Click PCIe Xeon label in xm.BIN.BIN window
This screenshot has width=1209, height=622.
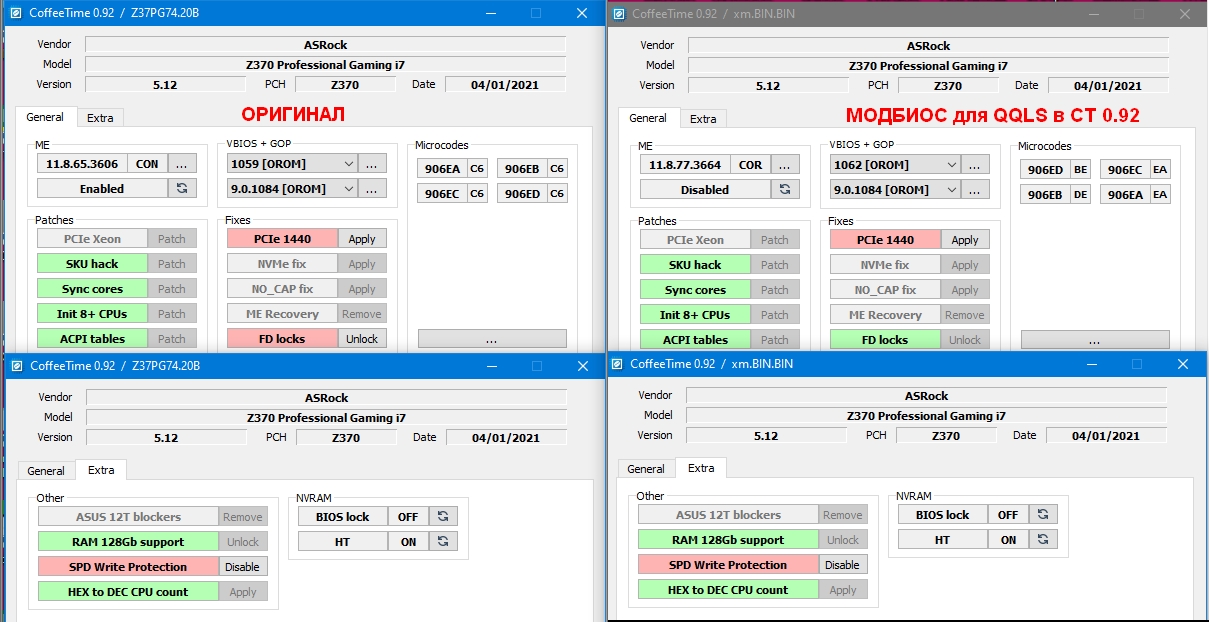pyautogui.click(x=695, y=240)
